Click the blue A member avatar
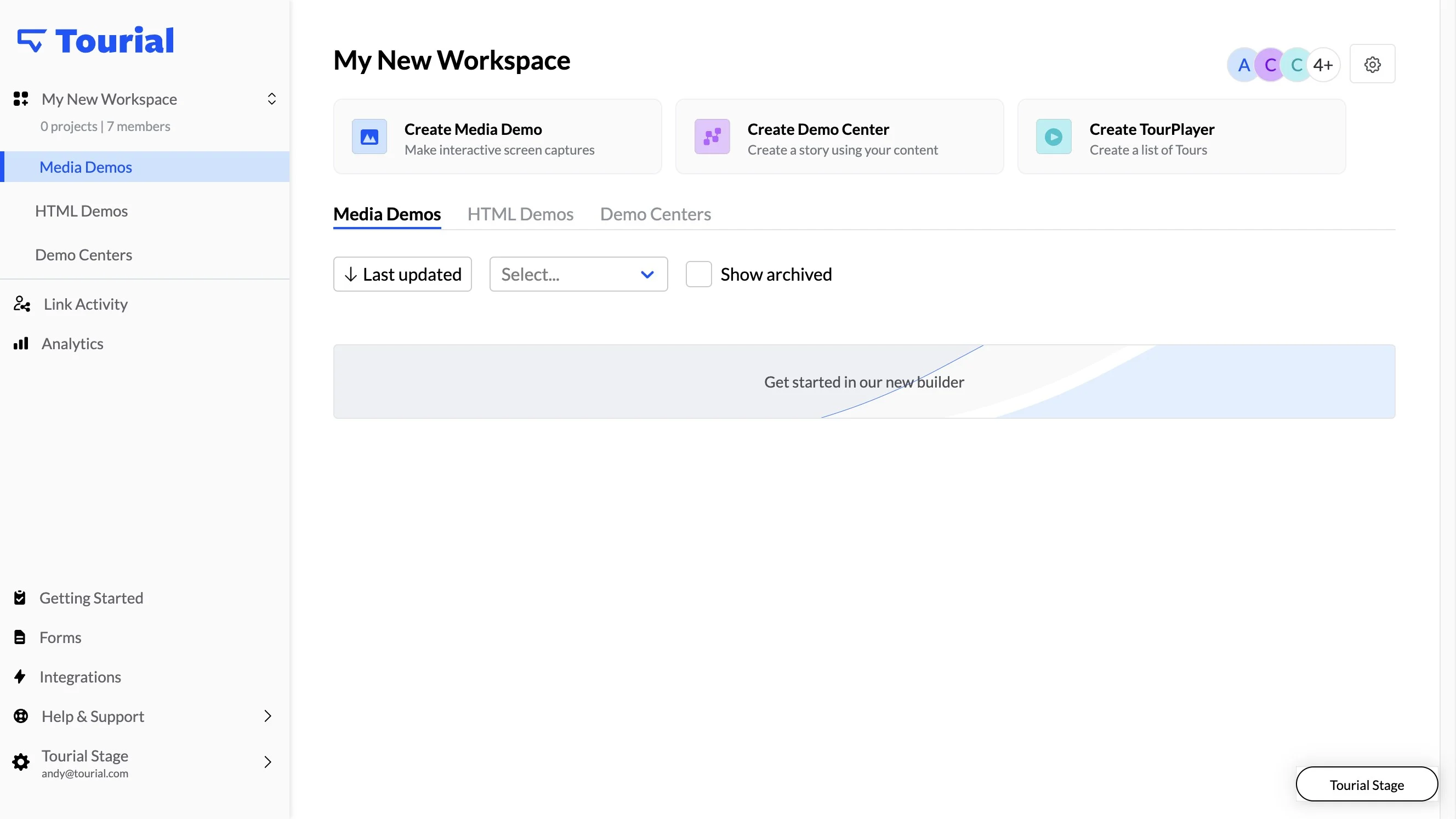The height and width of the screenshot is (819, 1456). [x=1244, y=65]
